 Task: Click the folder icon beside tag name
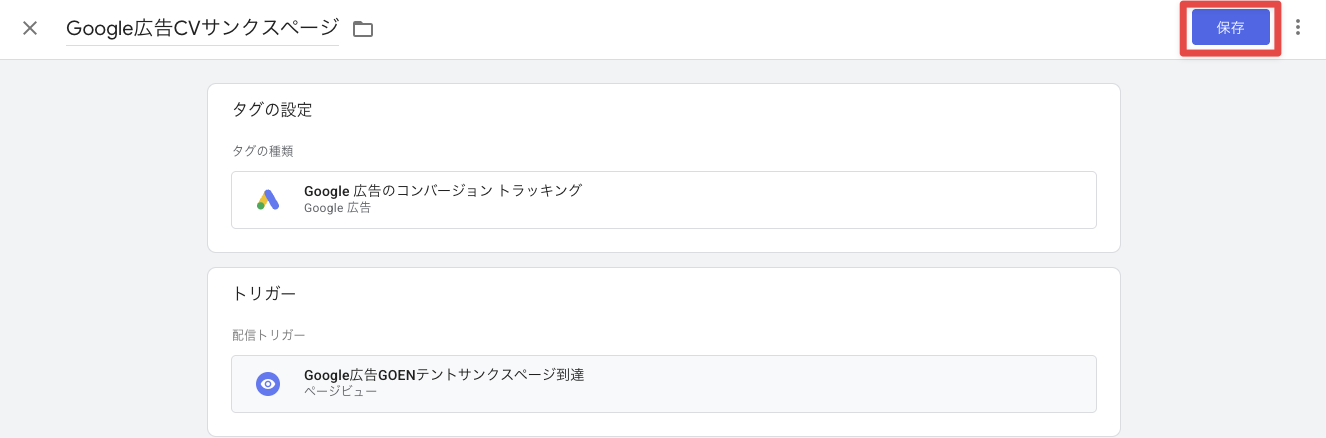tap(363, 29)
